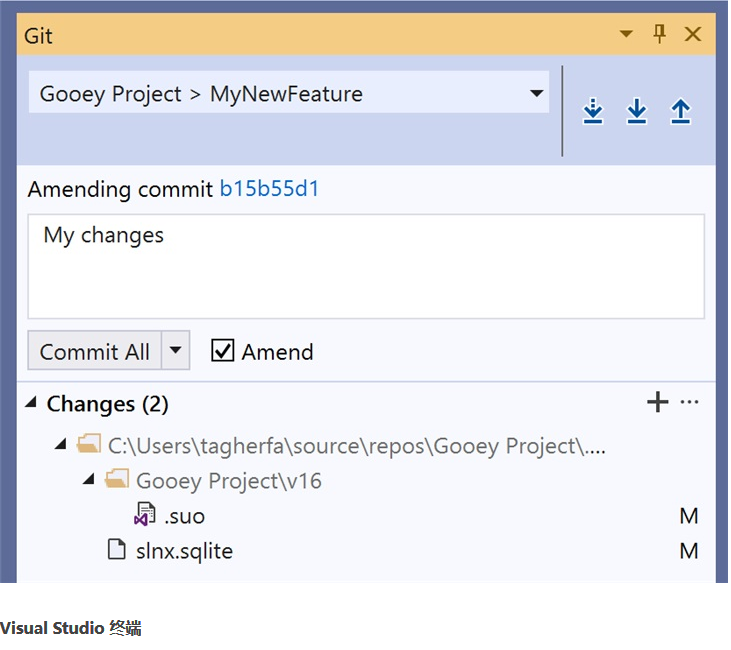Select the .suo file icon
The height and width of the screenshot is (650, 731).
145,514
